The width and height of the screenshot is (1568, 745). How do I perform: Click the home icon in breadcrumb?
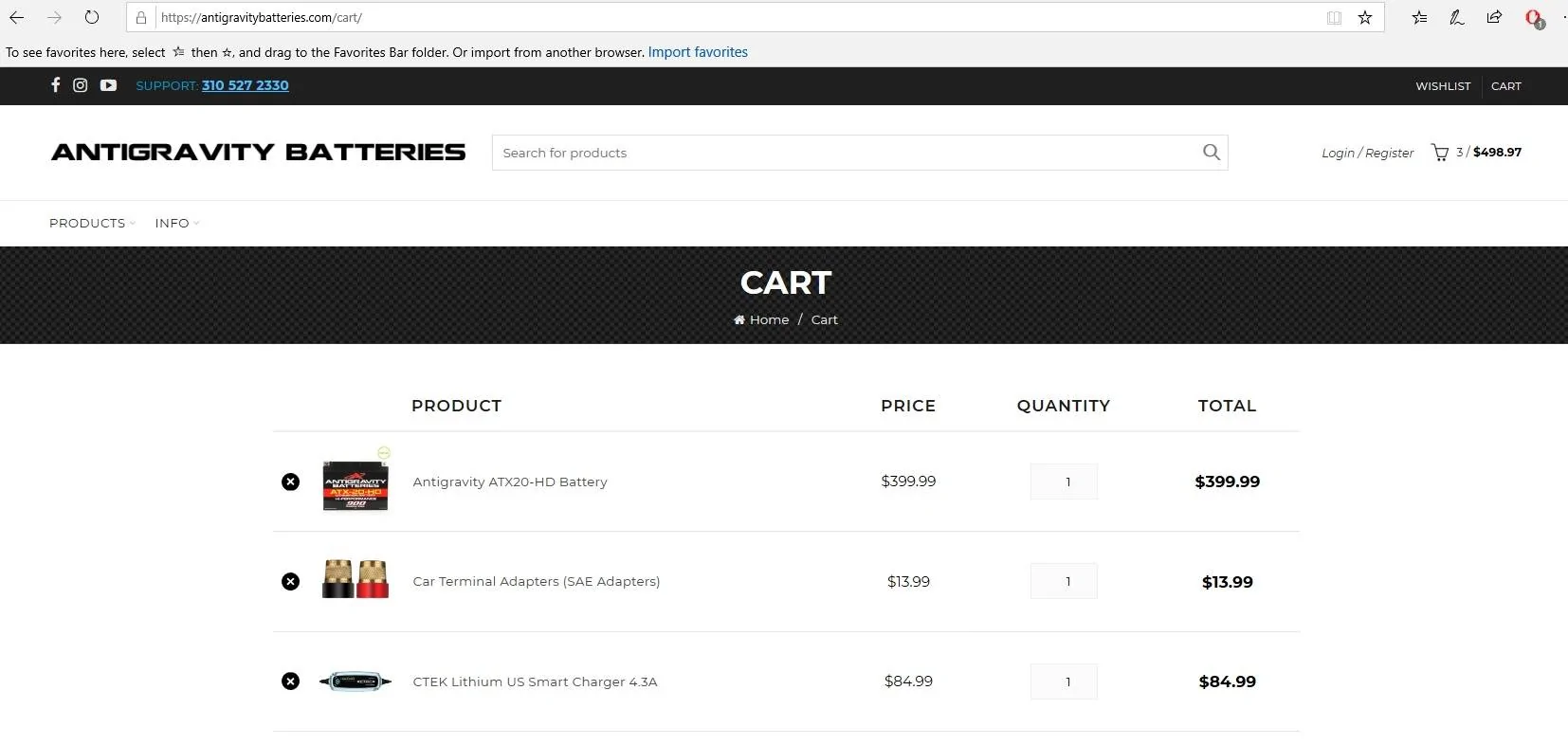[739, 320]
